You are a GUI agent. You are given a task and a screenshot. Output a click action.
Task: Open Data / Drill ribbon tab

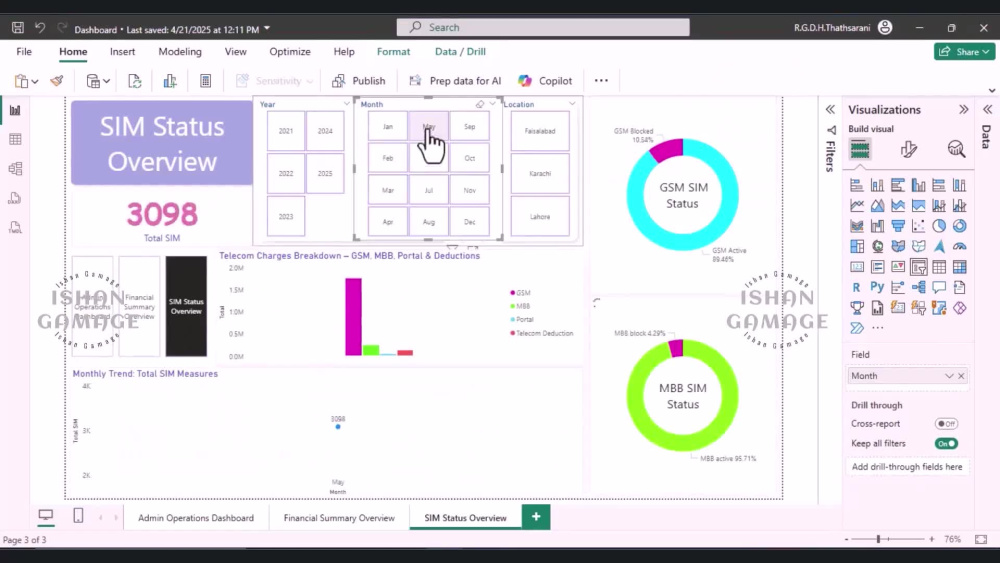460,52
